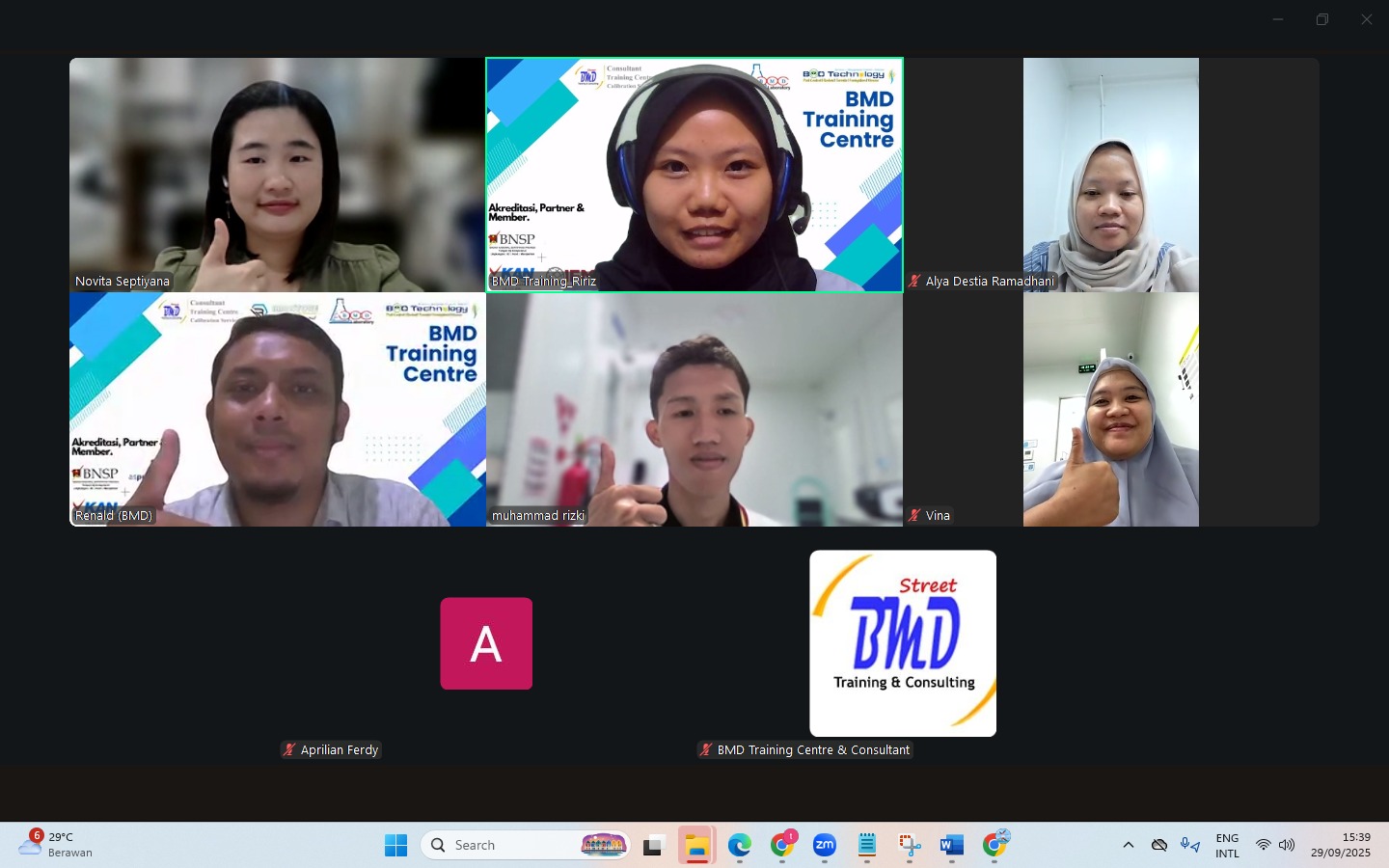Open File Explorer from the taskbar
This screenshot has width=1389, height=868.
(x=696, y=846)
